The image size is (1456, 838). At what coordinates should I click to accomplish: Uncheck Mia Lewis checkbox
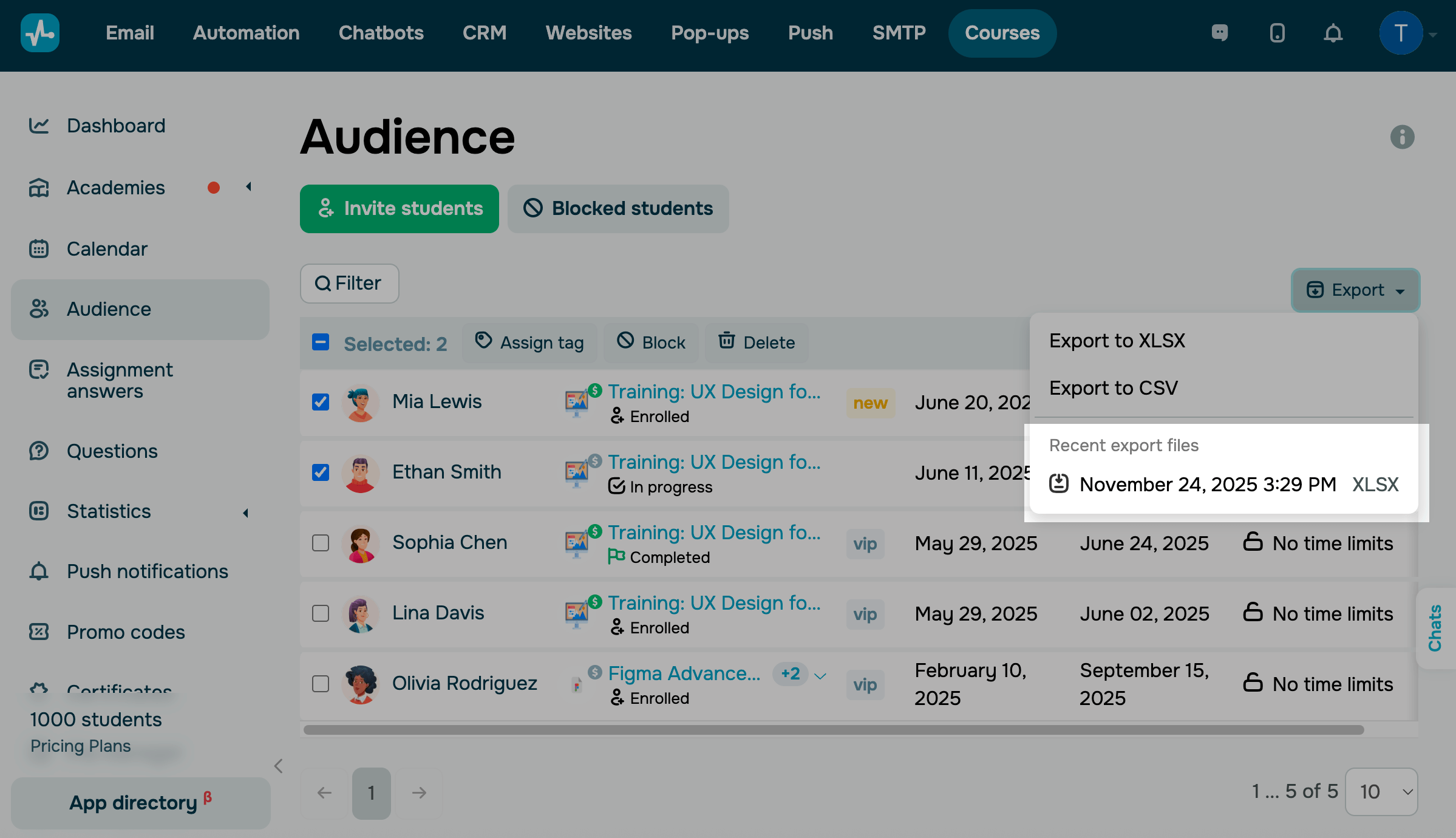(321, 402)
